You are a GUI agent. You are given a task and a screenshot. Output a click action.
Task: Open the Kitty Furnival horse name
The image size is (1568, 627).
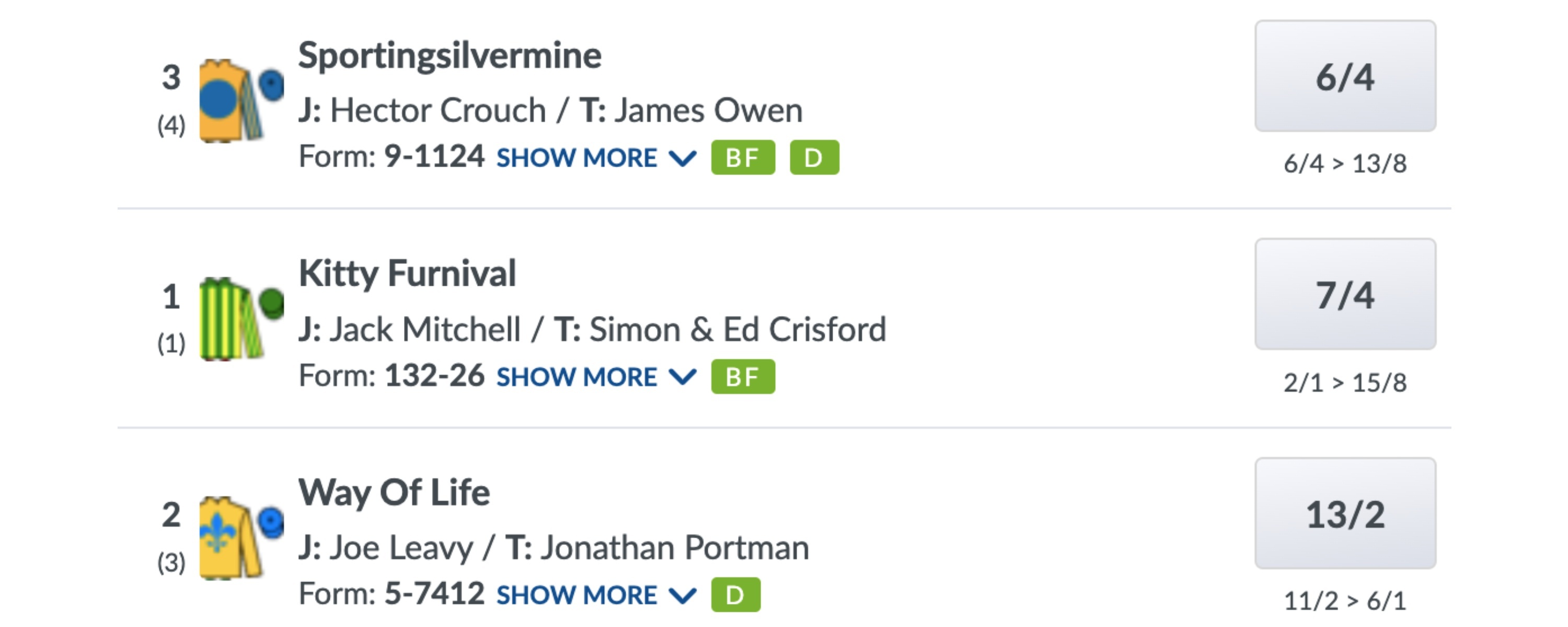click(x=407, y=273)
